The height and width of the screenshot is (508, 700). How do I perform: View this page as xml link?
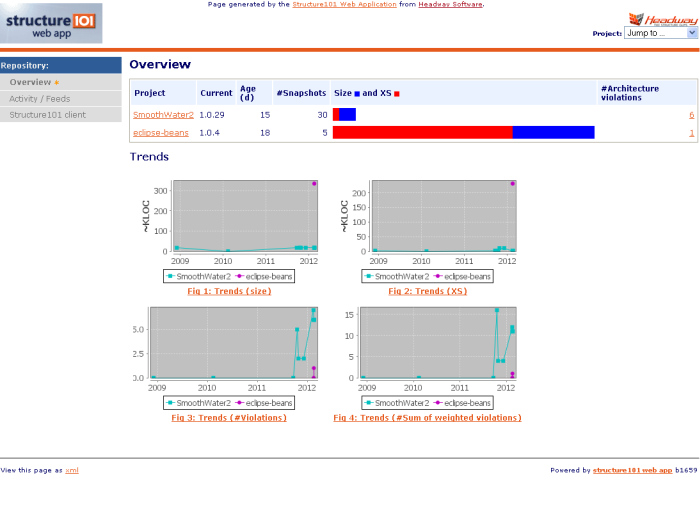point(72,470)
